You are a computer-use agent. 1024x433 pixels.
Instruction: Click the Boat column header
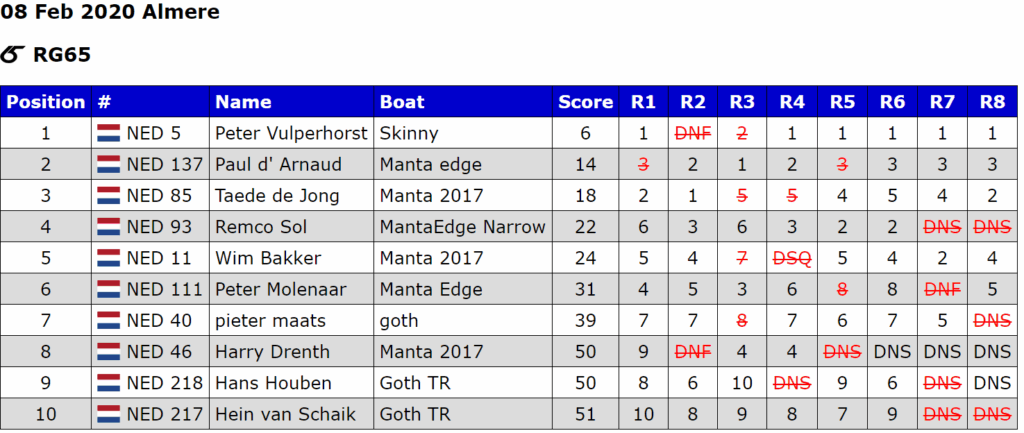[402, 101]
